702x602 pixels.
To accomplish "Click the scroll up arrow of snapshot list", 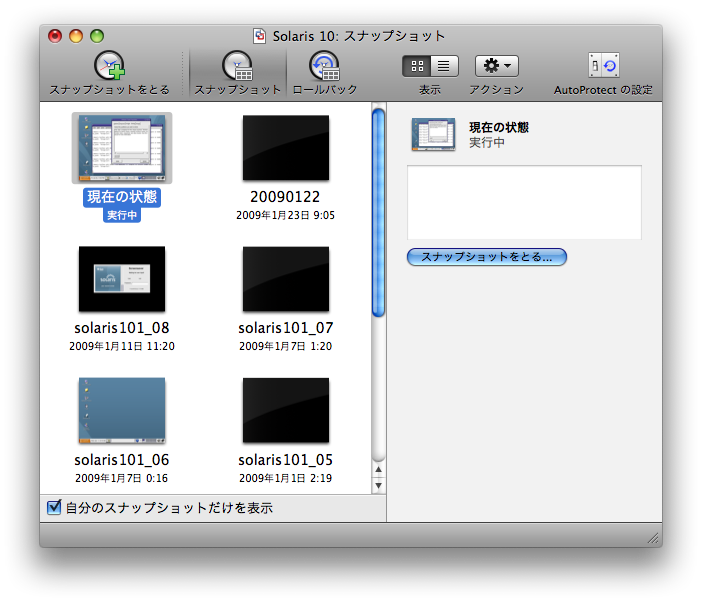I will pos(378,470).
